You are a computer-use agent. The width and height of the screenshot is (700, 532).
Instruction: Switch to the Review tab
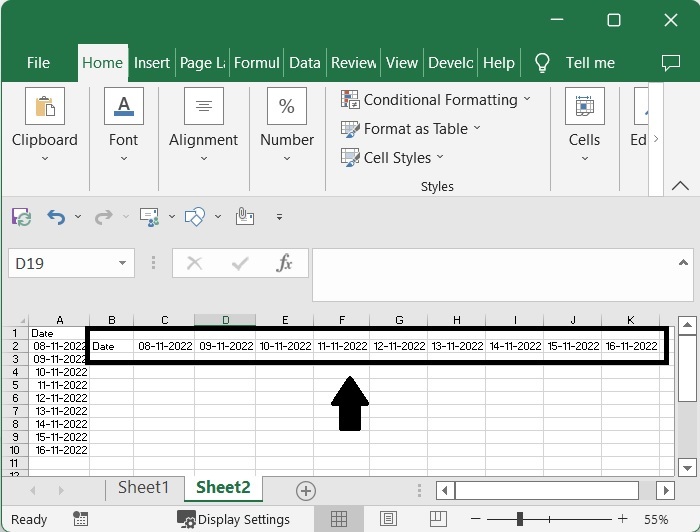(354, 63)
